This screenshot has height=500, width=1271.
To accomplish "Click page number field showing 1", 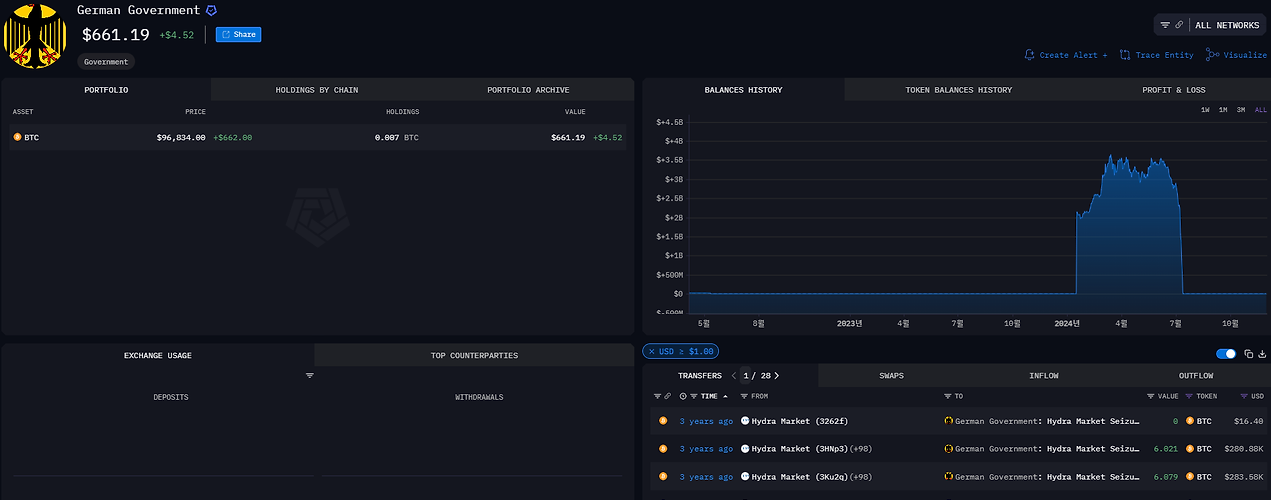I will point(745,376).
